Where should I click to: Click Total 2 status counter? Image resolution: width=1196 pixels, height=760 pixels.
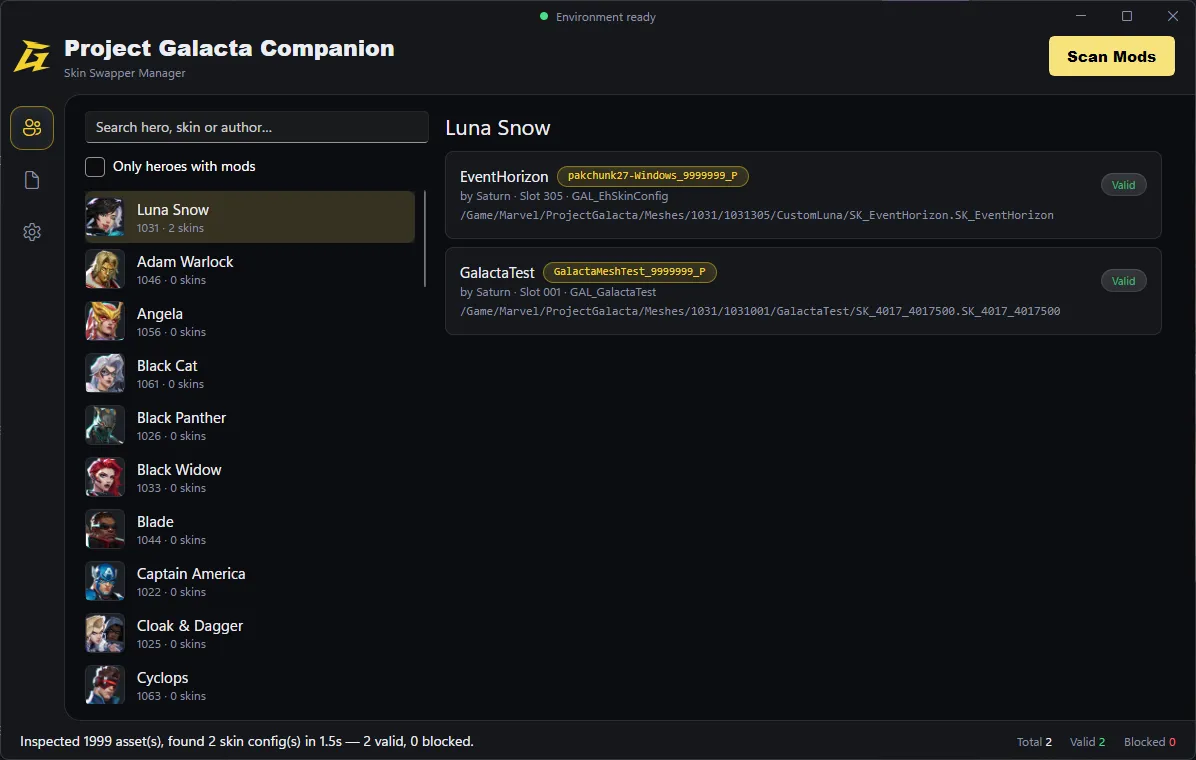click(1034, 742)
